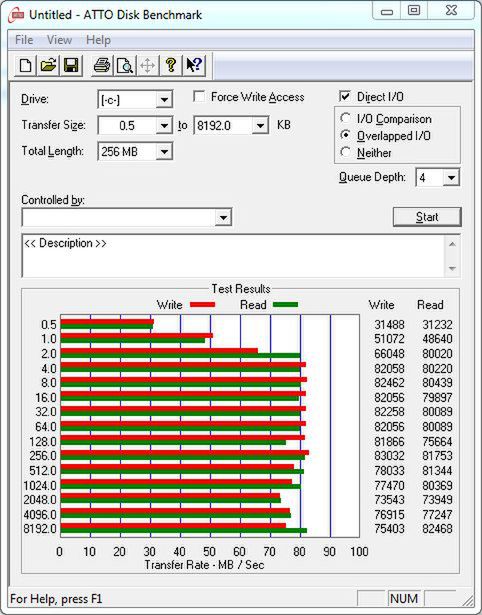Image resolution: width=482 pixels, height=615 pixels.
Task: Maximize the ATTO Disk Benchmark window
Action: coord(414,11)
